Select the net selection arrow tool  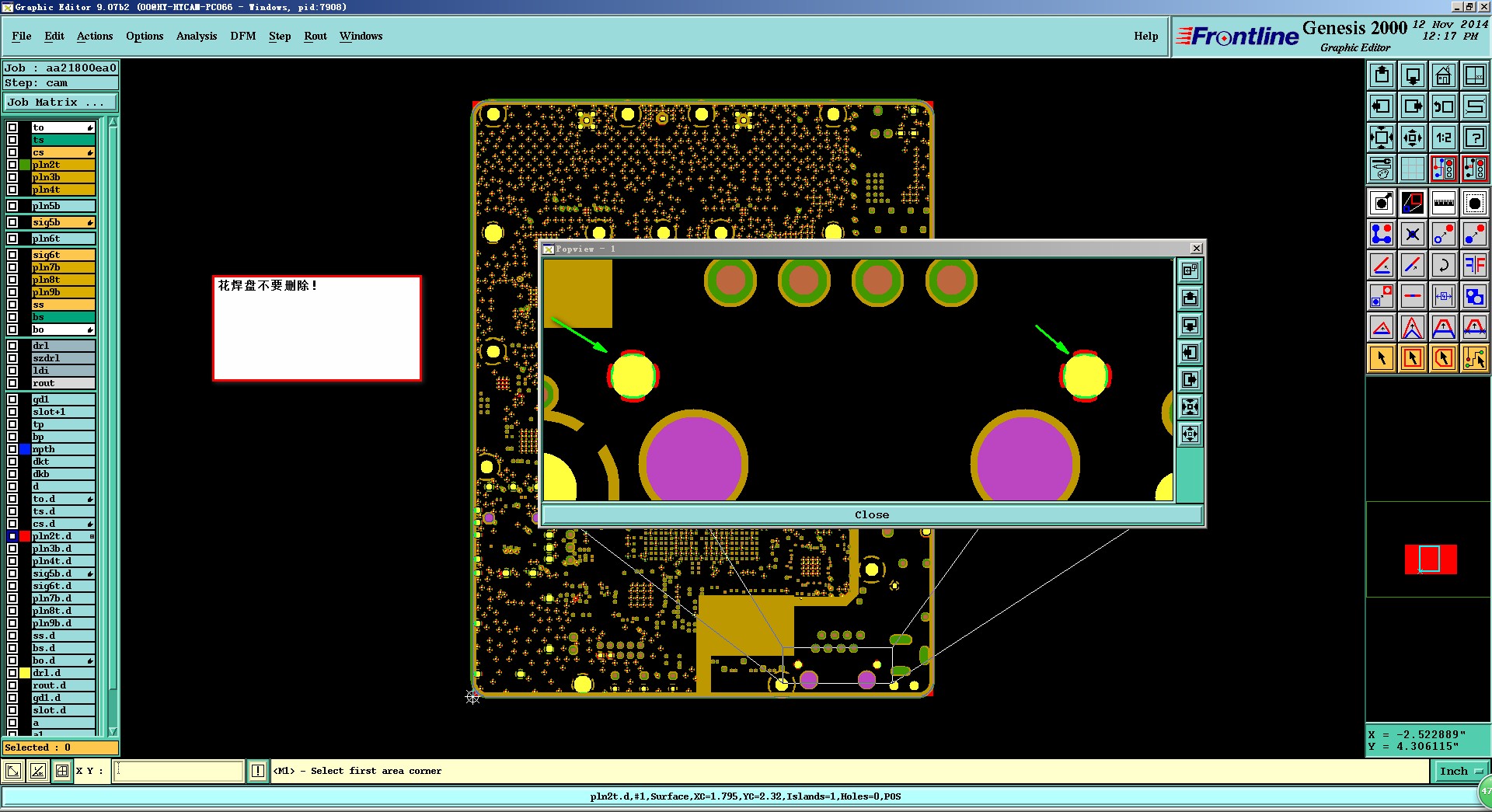(1474, 358)
